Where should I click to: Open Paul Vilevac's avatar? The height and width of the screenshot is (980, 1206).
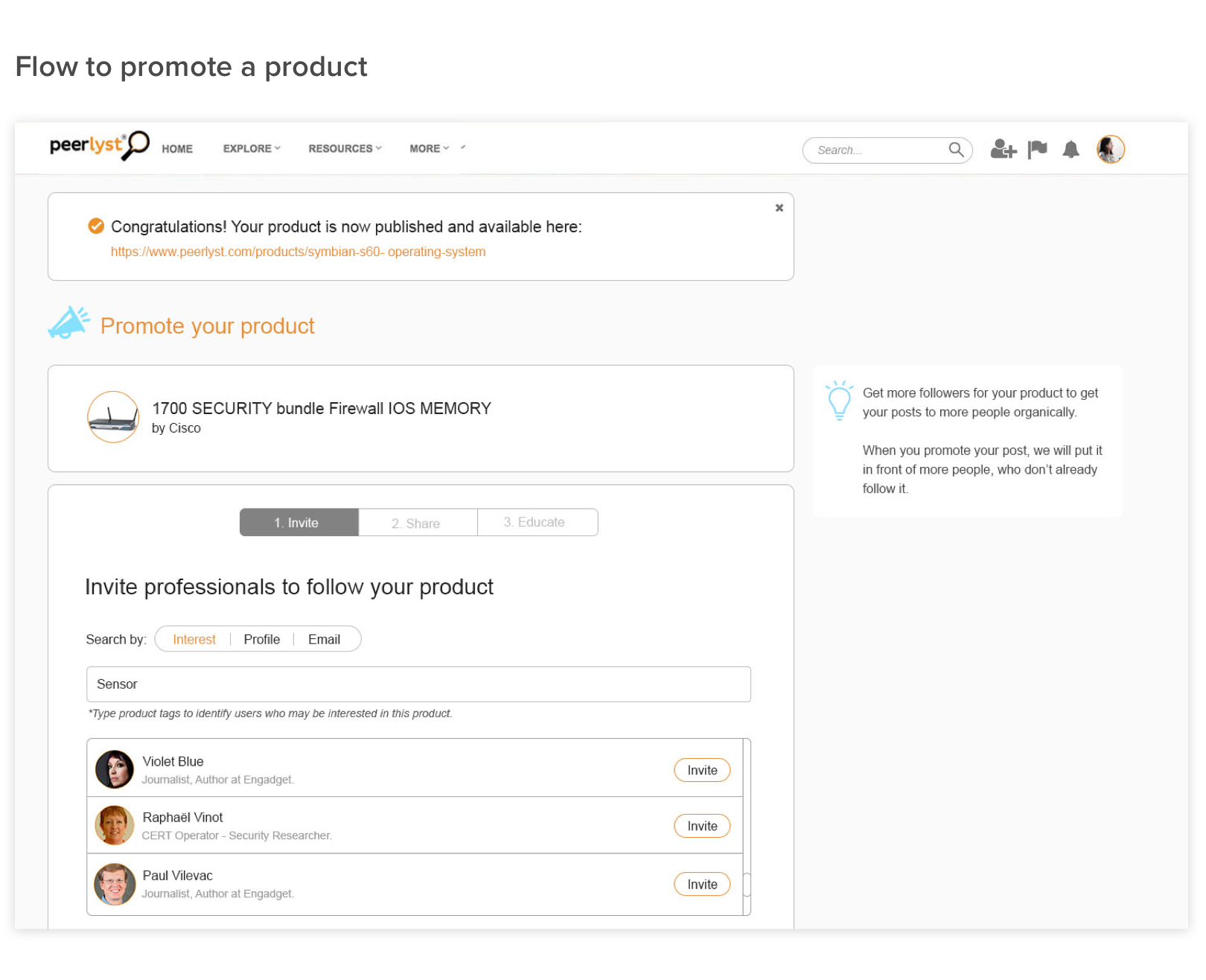pos(115,884)
